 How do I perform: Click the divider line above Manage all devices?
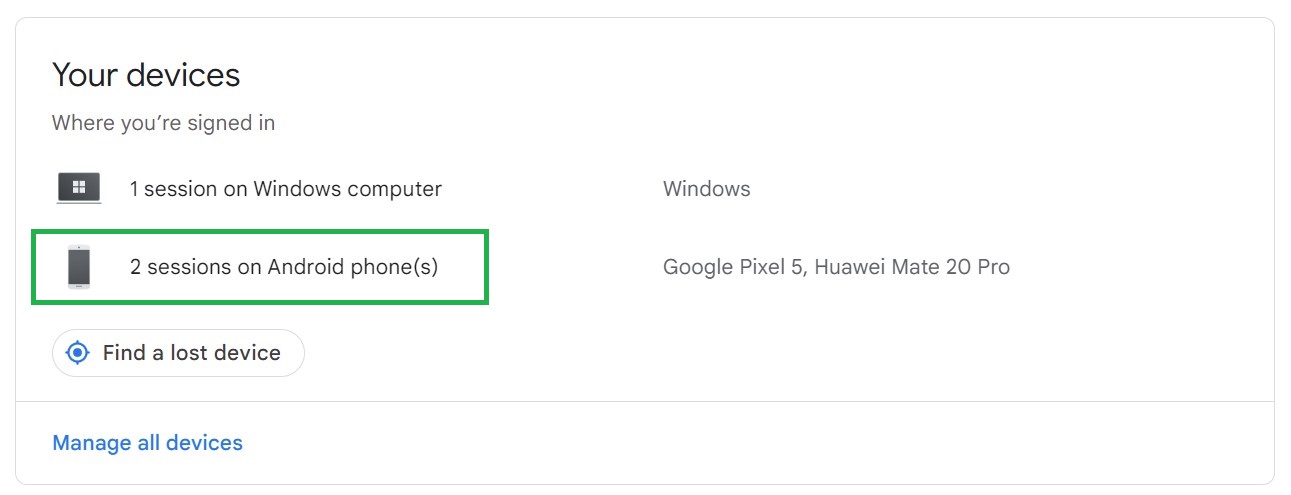(645, 401)
